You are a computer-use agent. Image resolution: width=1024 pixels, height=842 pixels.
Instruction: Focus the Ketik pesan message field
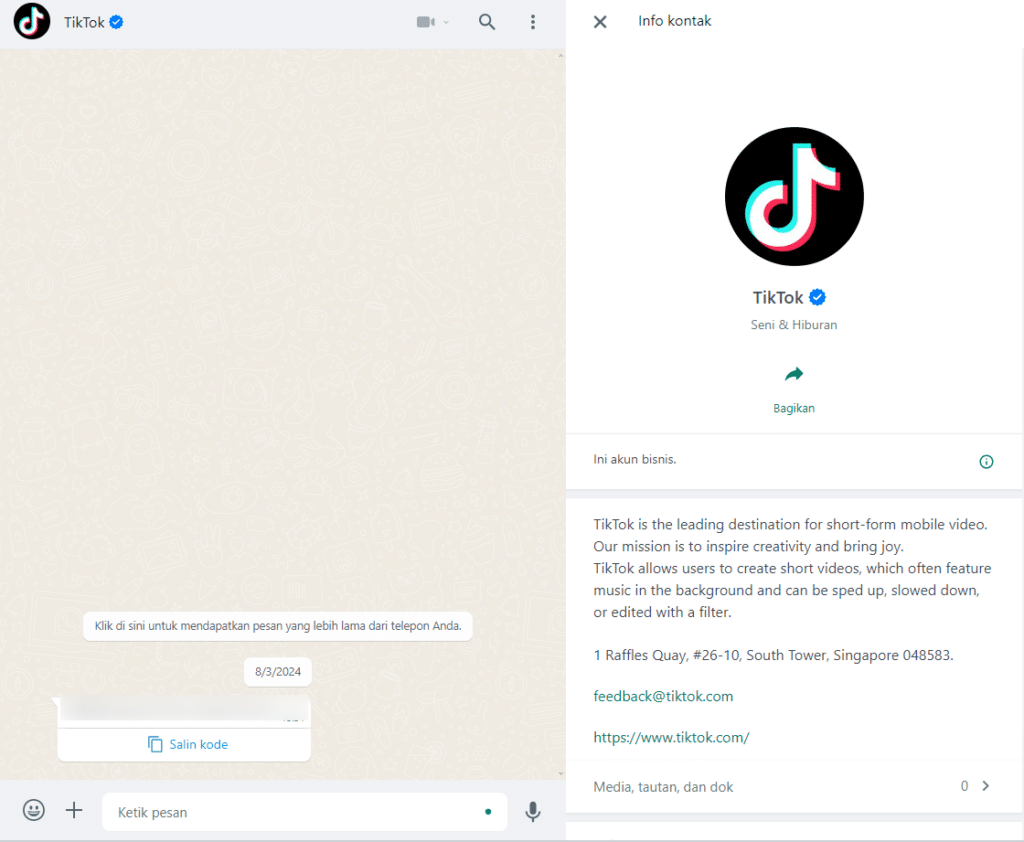(x=304, y=812)
